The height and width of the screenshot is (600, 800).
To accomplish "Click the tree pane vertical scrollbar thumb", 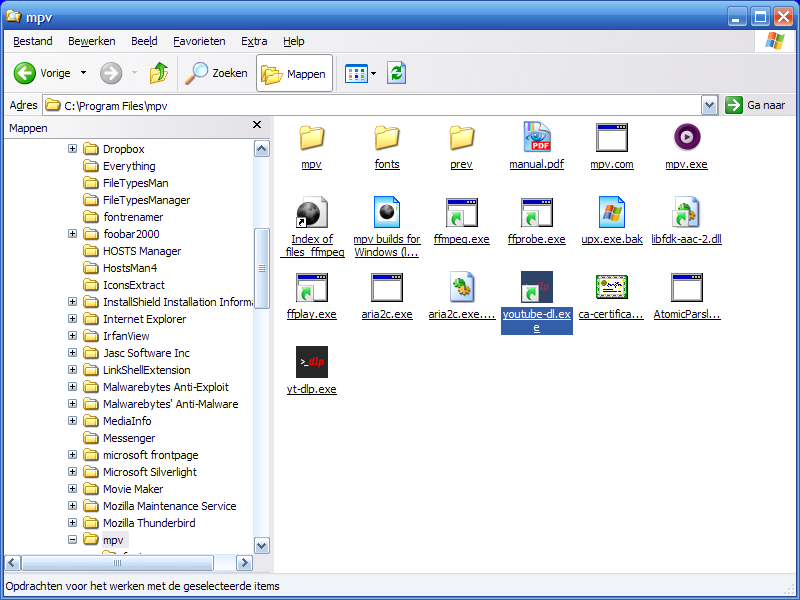I will 262,268.
